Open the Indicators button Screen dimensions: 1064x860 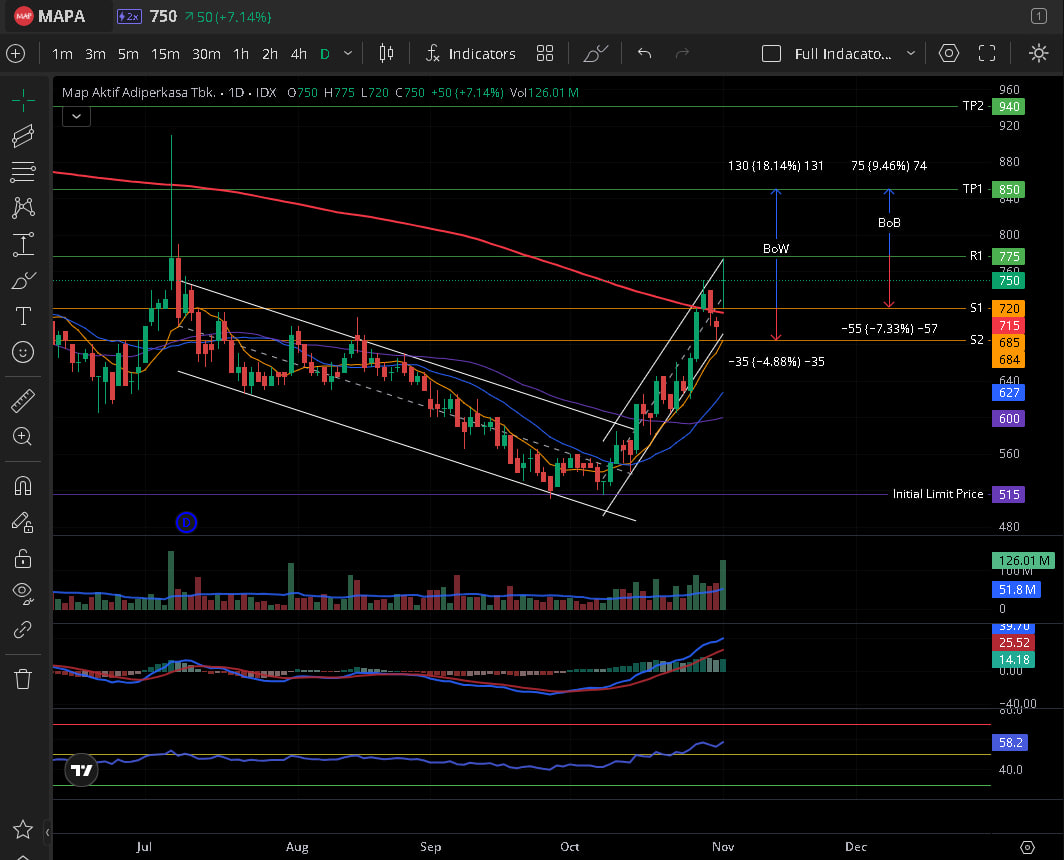click(470, 54)
